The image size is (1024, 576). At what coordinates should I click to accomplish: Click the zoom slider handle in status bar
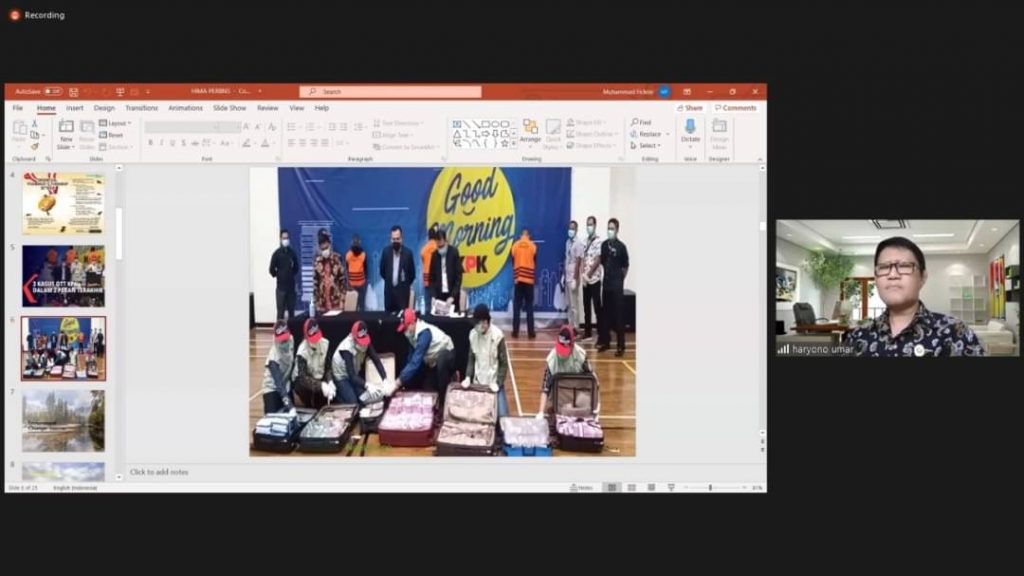711,488
